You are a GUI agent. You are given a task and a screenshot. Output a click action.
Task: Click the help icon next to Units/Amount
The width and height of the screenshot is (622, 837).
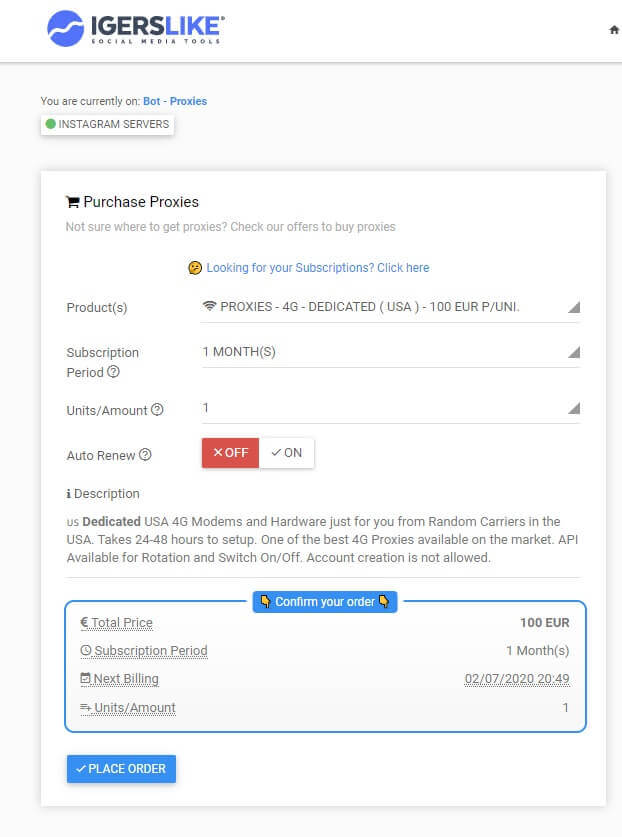pos(157,410)
